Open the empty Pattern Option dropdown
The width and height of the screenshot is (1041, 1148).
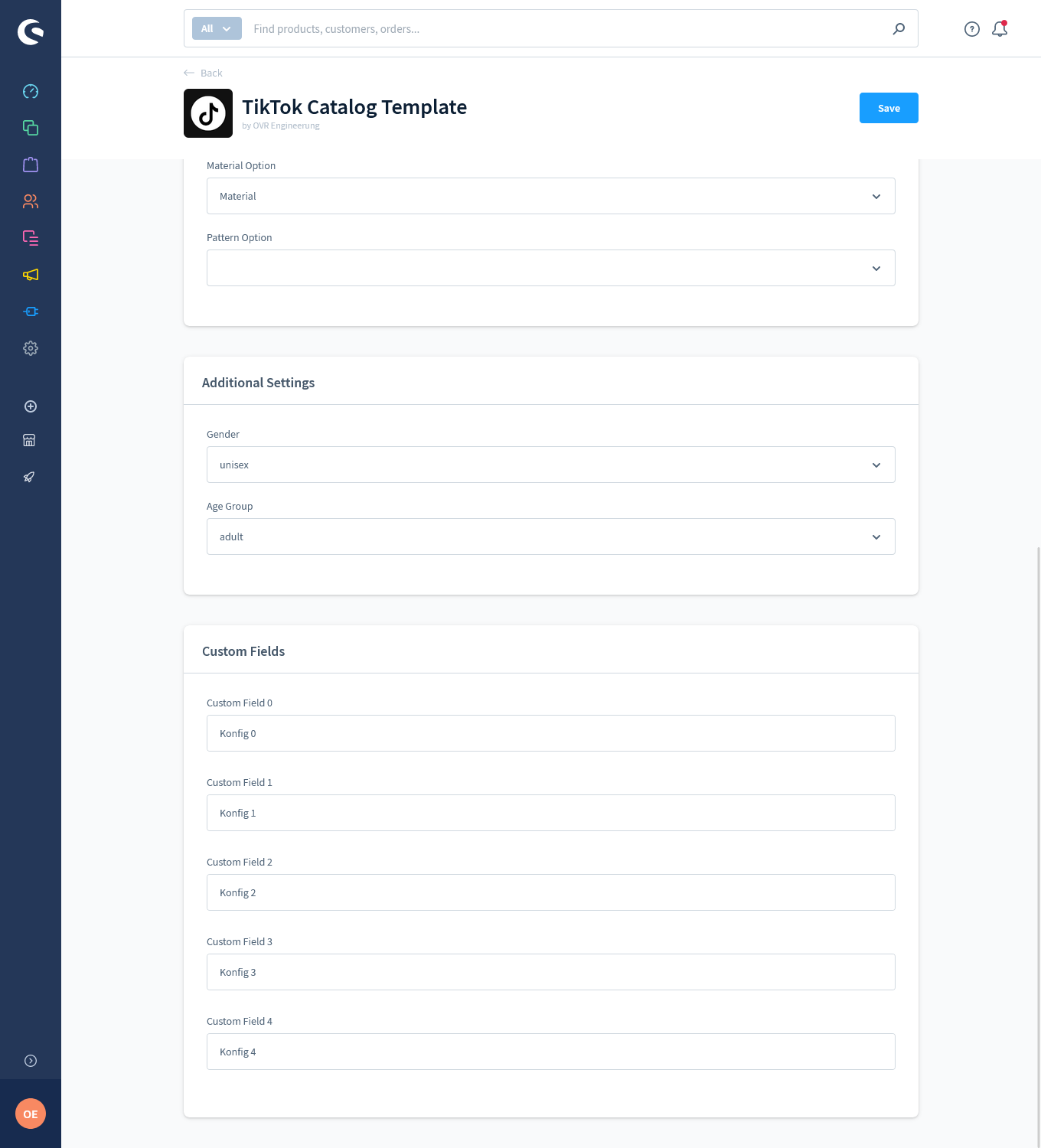(551, 268)
